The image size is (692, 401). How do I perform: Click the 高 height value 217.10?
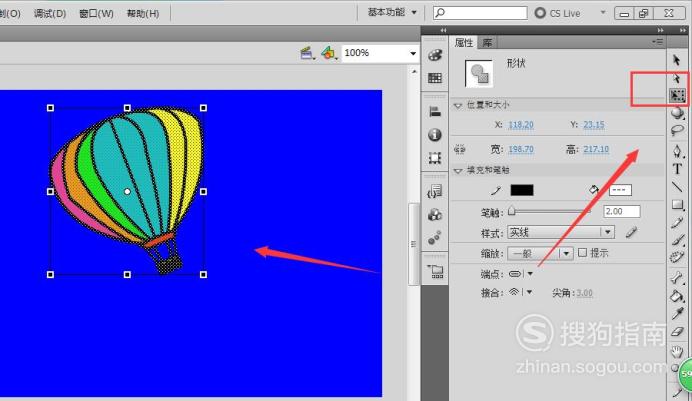(596, 149)
